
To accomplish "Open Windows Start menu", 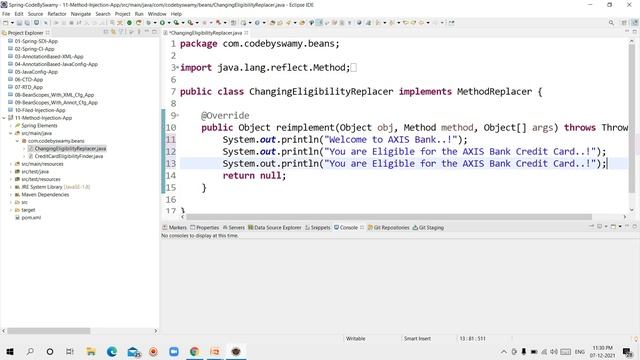I will (10, 351).
